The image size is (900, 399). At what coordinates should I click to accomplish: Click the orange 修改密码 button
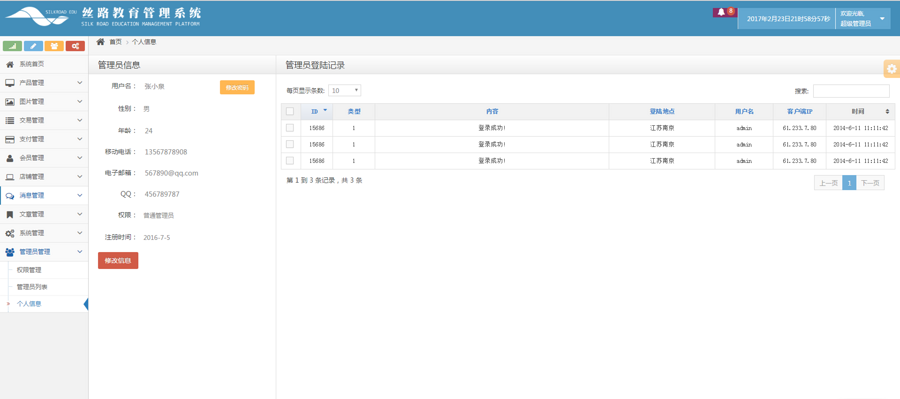coord(237,87)
